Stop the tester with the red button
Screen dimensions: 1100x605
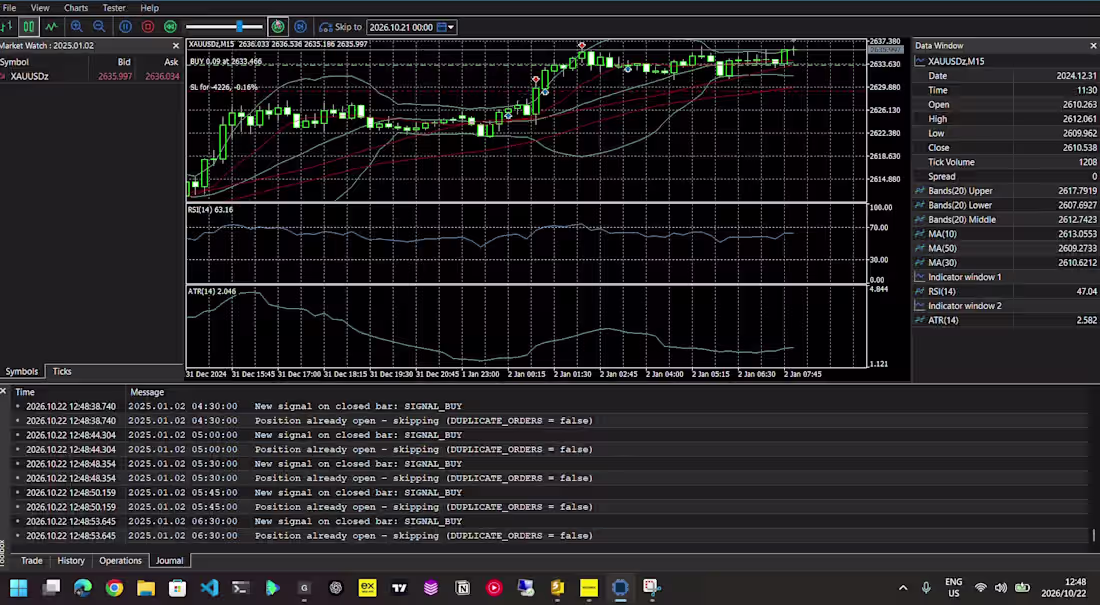tap(148, 27)
